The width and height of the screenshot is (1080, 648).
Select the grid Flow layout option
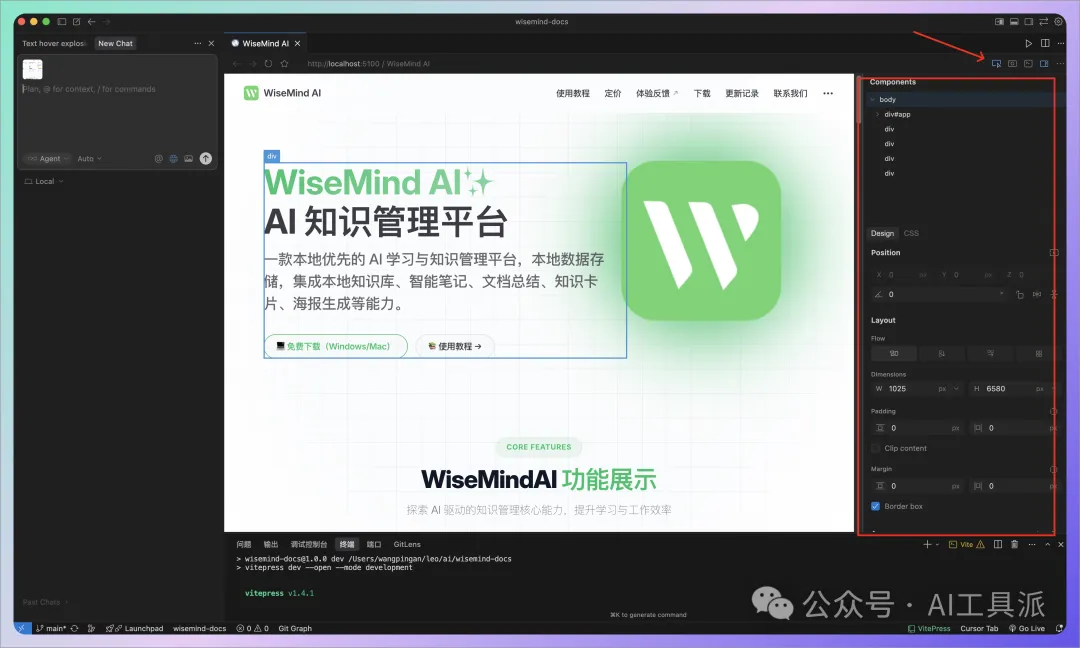click(1039, 353)
